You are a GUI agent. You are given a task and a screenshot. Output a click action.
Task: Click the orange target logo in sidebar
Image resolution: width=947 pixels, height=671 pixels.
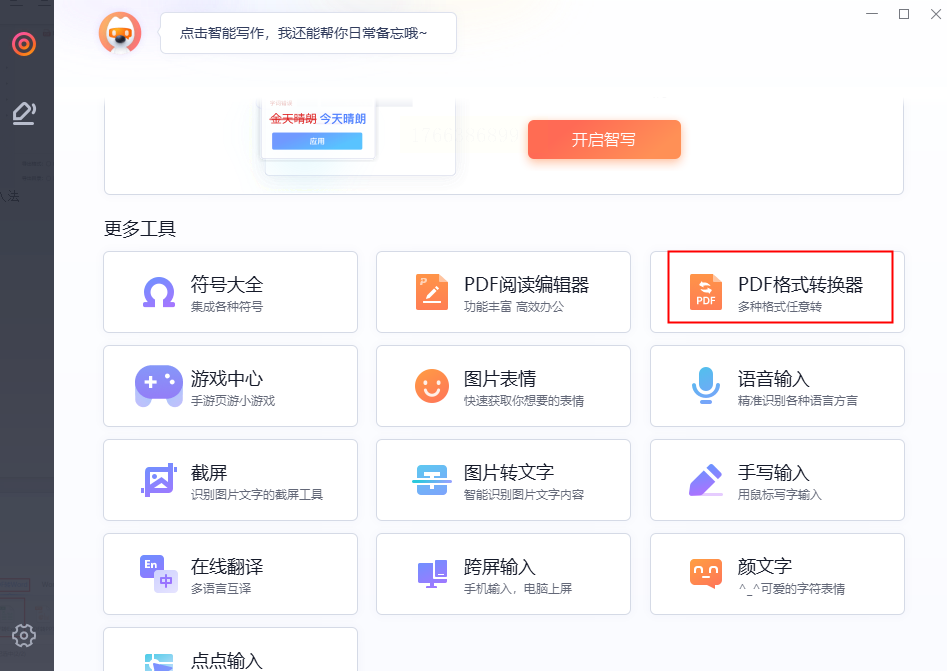pos(24,43)
